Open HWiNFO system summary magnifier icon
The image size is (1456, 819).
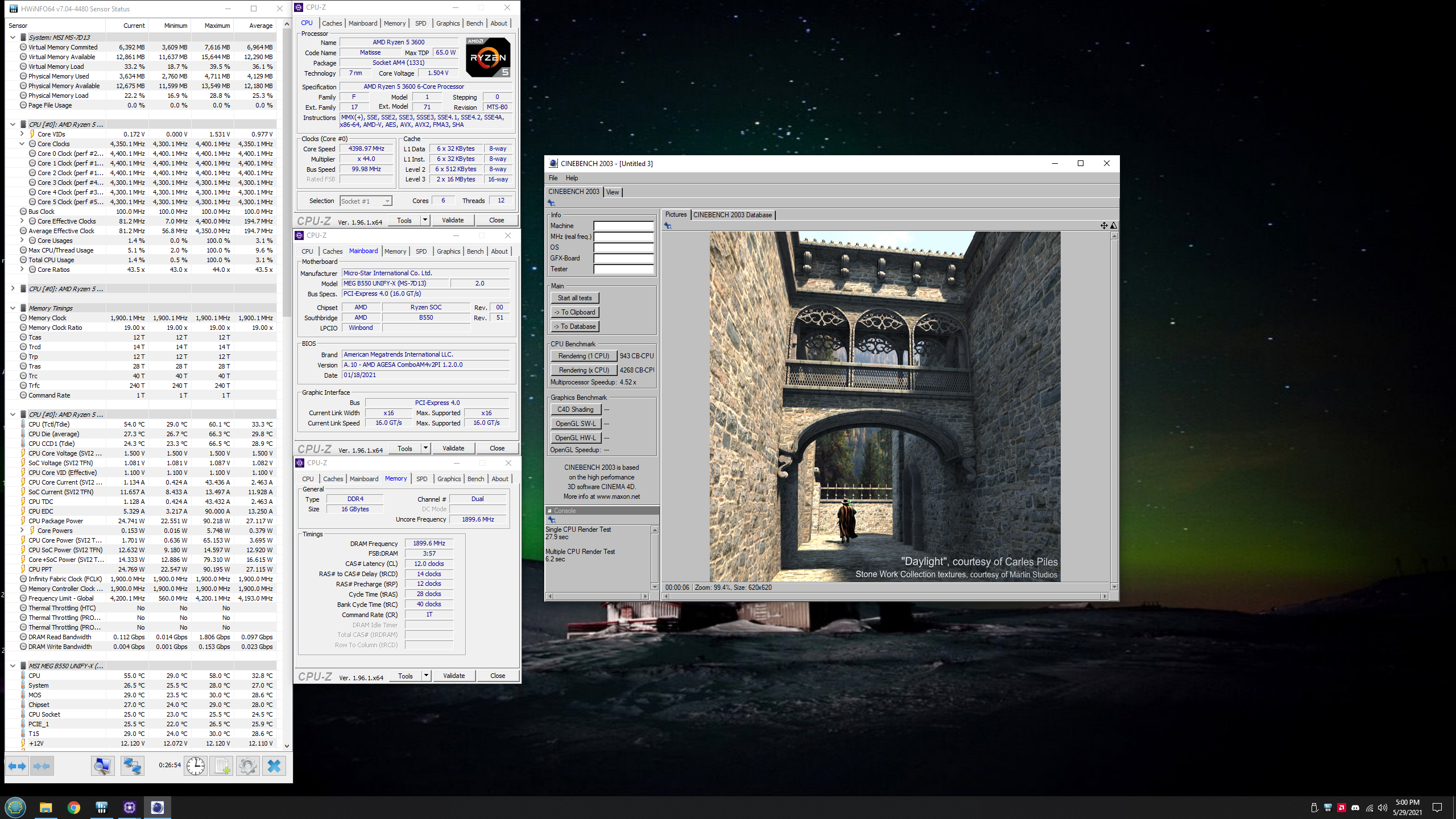click(102, 766)
